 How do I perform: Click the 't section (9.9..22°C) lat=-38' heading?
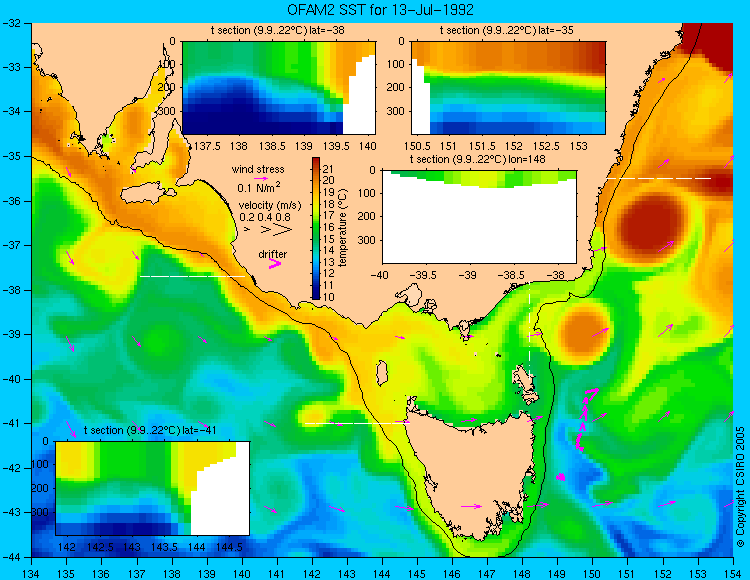(277, 30)
